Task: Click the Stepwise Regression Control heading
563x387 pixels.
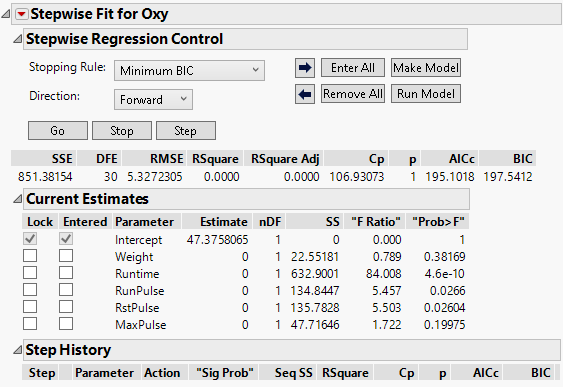Action: tap(124, 39)
